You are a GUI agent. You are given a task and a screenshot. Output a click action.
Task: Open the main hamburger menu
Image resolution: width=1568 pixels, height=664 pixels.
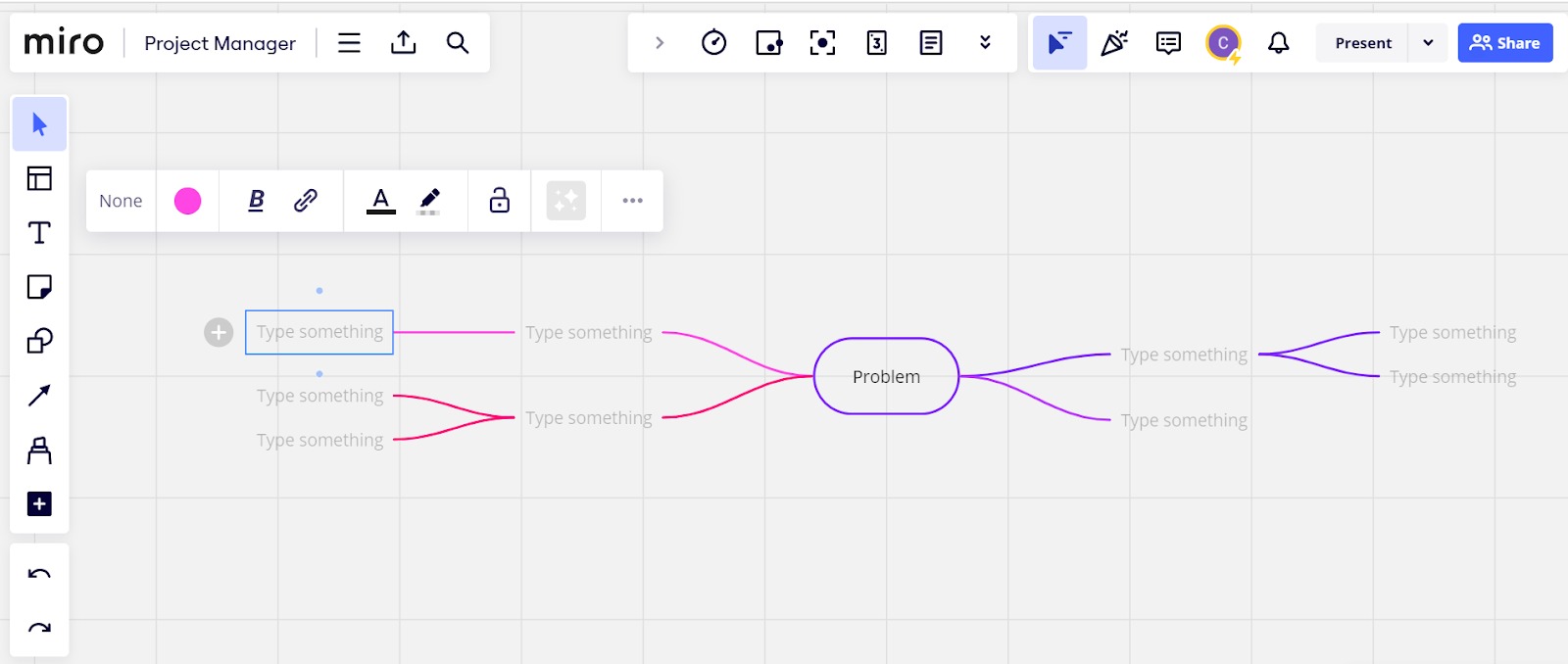pyautogui.click(x=349, y=43)
